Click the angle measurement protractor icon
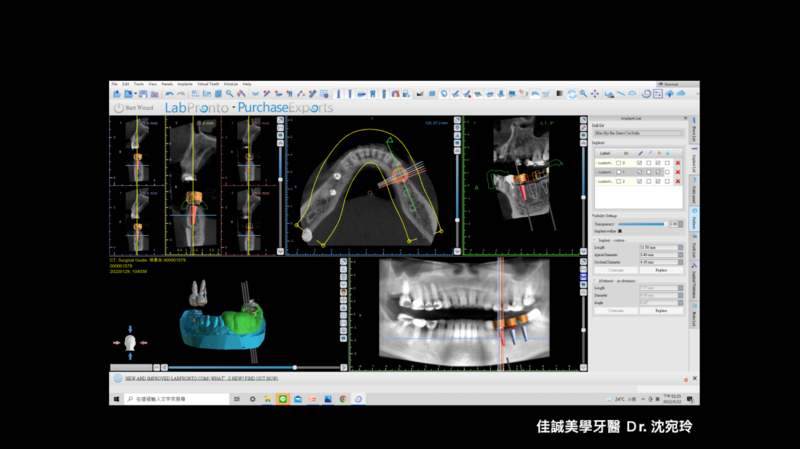 click(633, 94)
